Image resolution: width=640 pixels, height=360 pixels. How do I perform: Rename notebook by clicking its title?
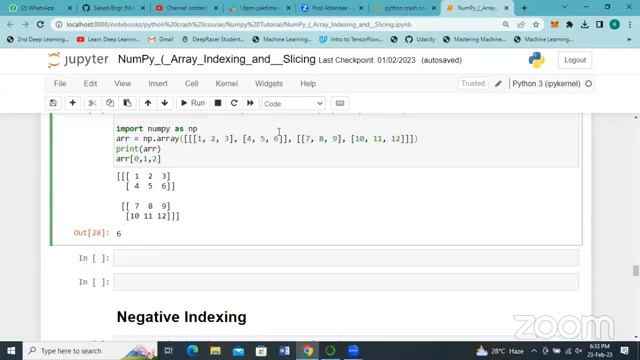(x=217, y=60)
